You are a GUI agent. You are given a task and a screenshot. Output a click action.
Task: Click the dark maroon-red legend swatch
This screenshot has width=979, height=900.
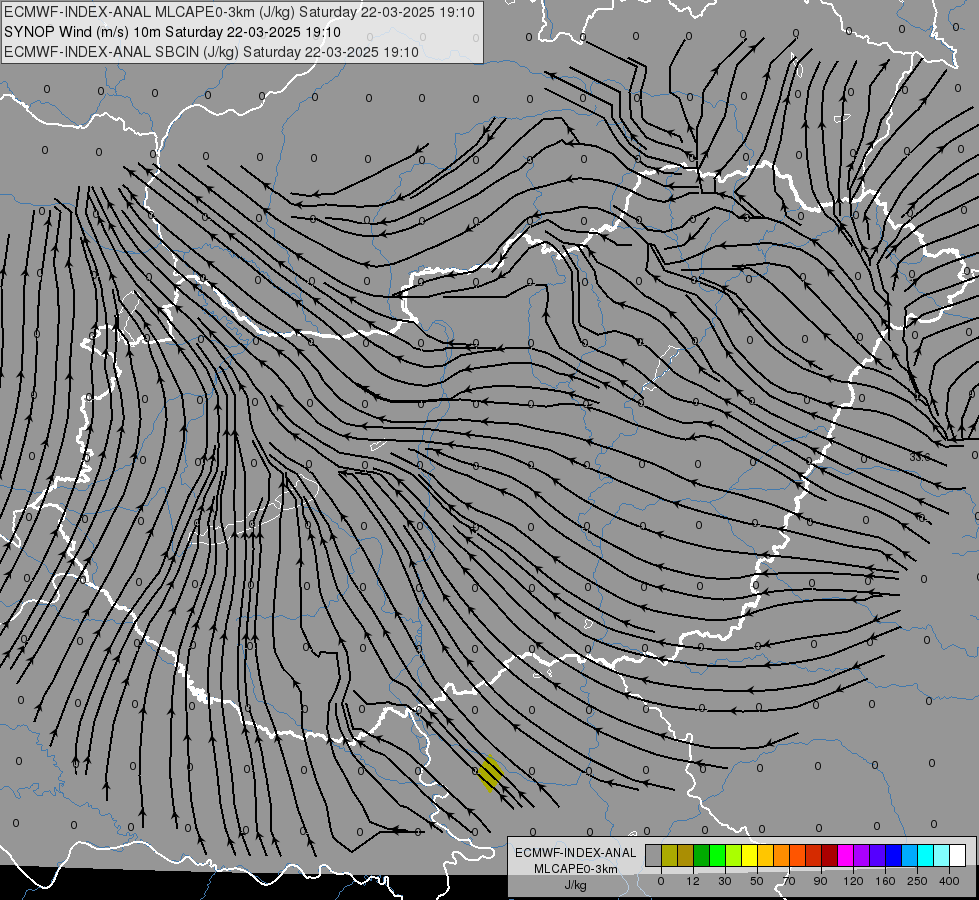(829, 856)
